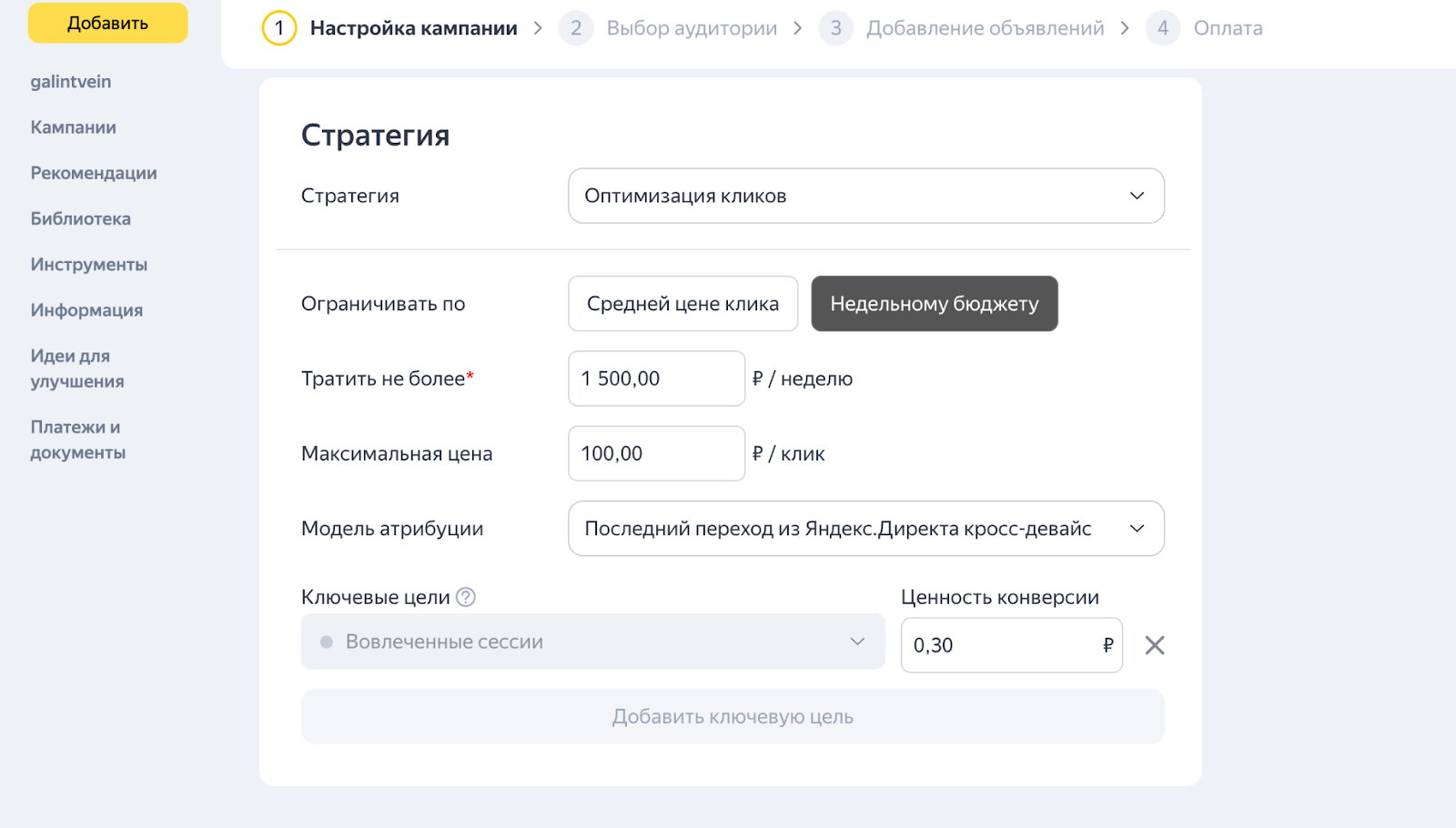The height and width of the screenshot is (828, 1456).
Task: Click the Модель атрибуции label
Action: tap(392, 529)
